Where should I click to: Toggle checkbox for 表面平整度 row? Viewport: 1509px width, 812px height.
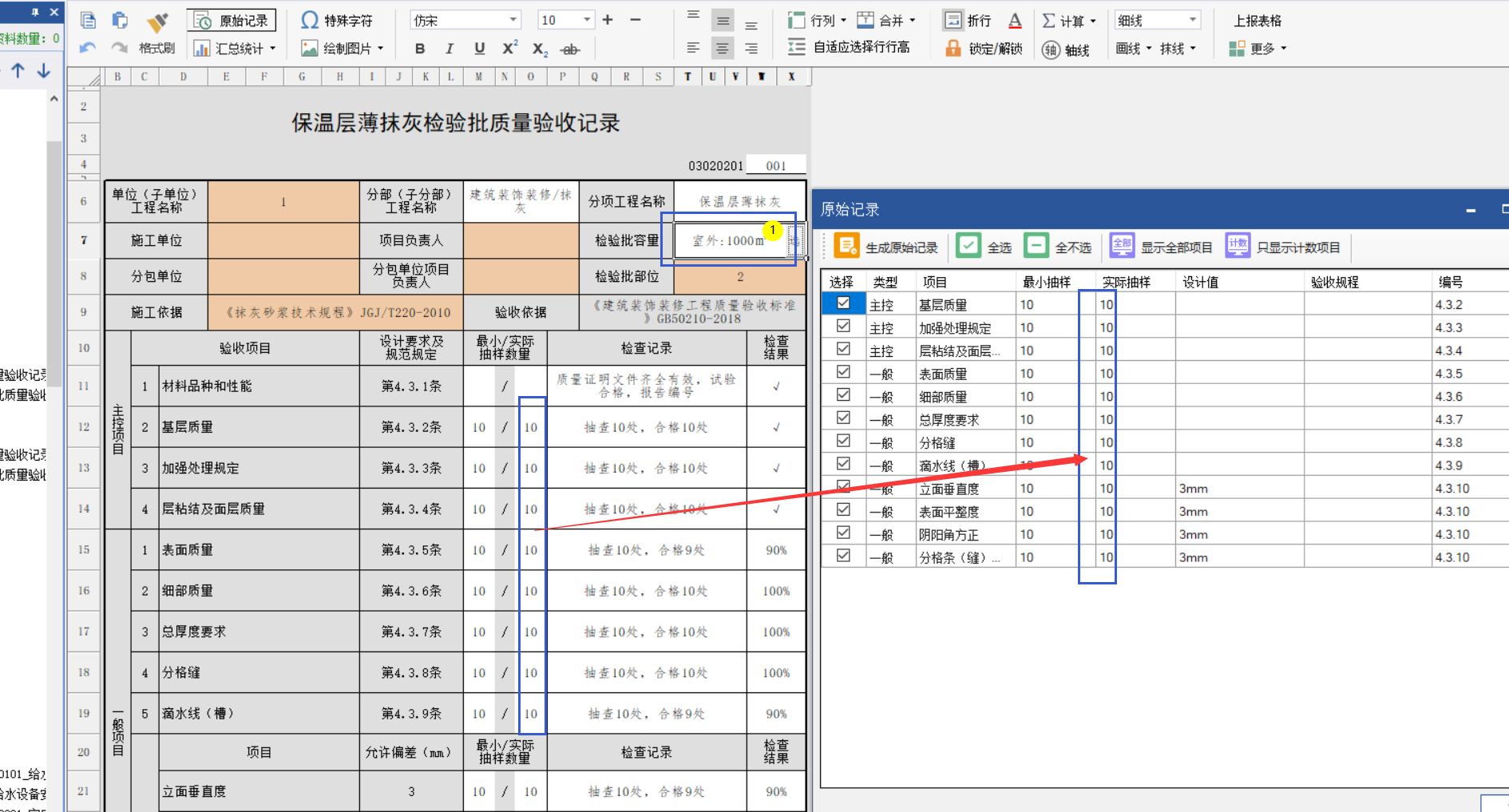click(843, 510)
